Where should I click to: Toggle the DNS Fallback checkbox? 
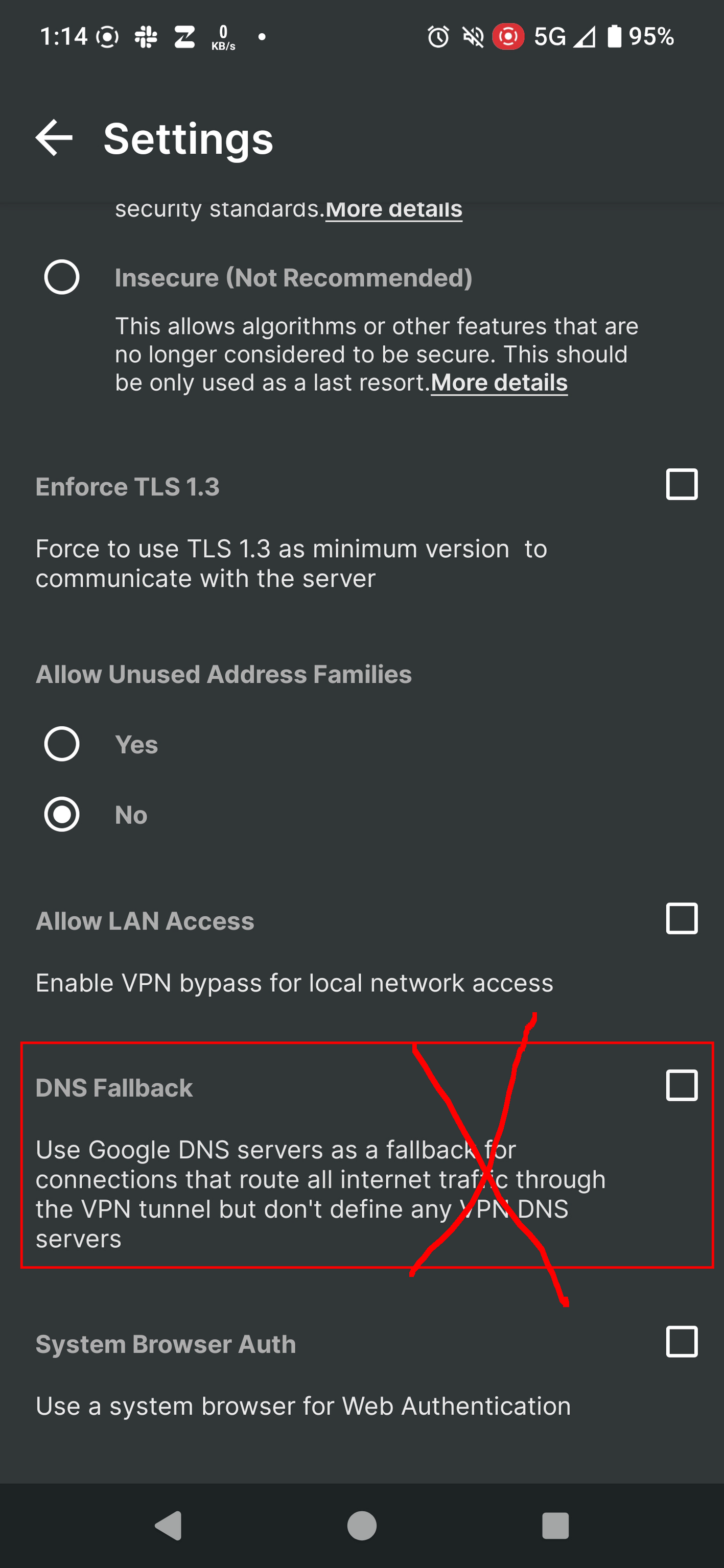point(682,1085)
